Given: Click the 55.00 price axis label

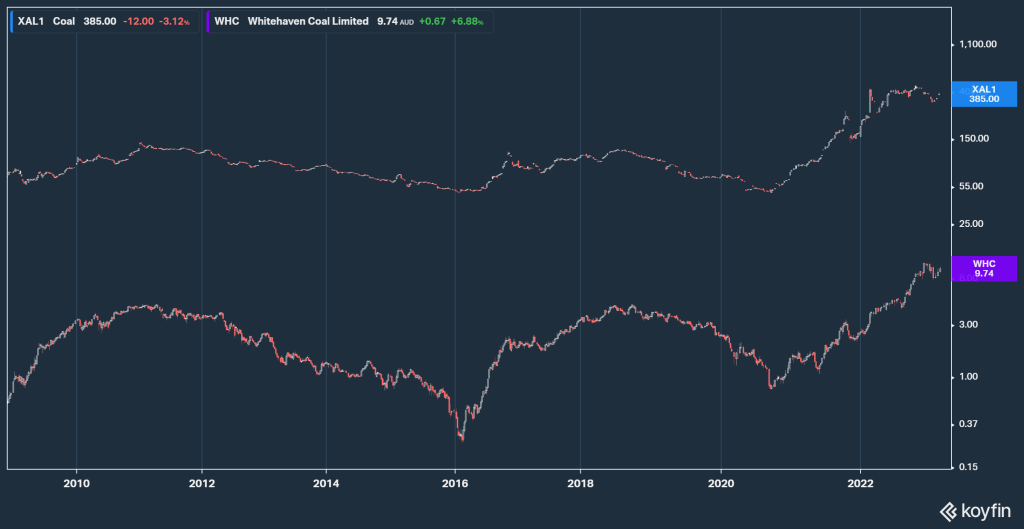Looking at the screenshot, I should tap(972, 186).
